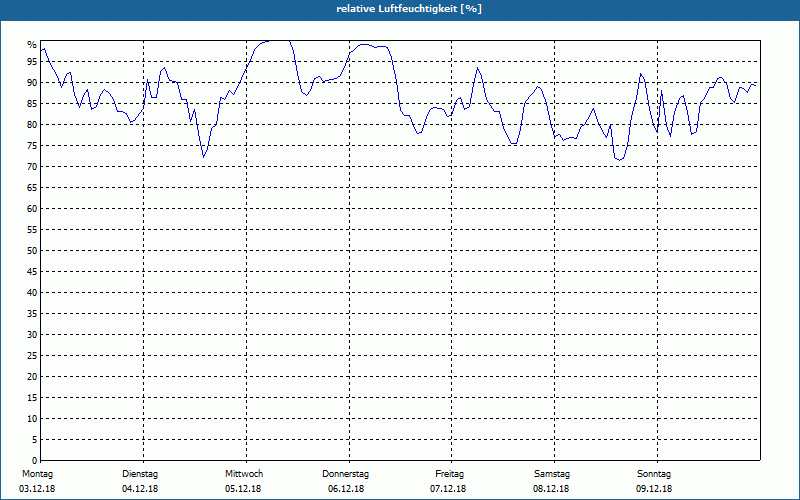The height and width of the screenshot is (500, 800).
Task: Click the y-axis value 65
Action: (x=32, y=188)
